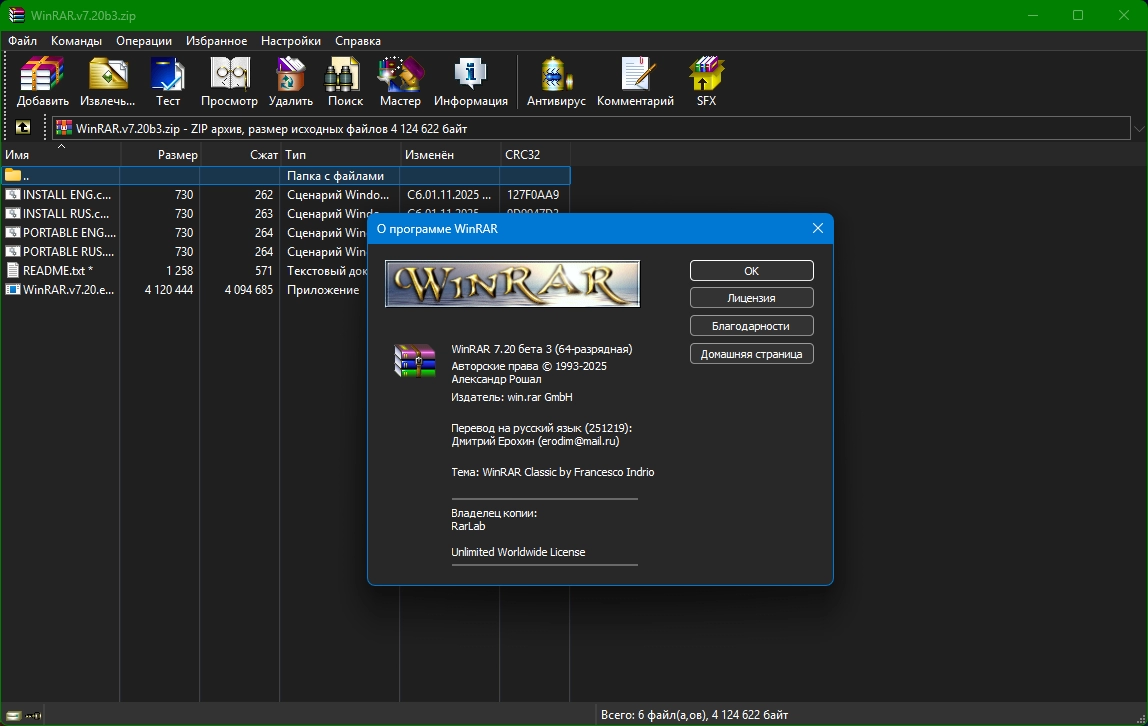Click the Комментарий toolbar icon
The width and height of the screenshot is (1148, 726).
(x=635, y=81)
